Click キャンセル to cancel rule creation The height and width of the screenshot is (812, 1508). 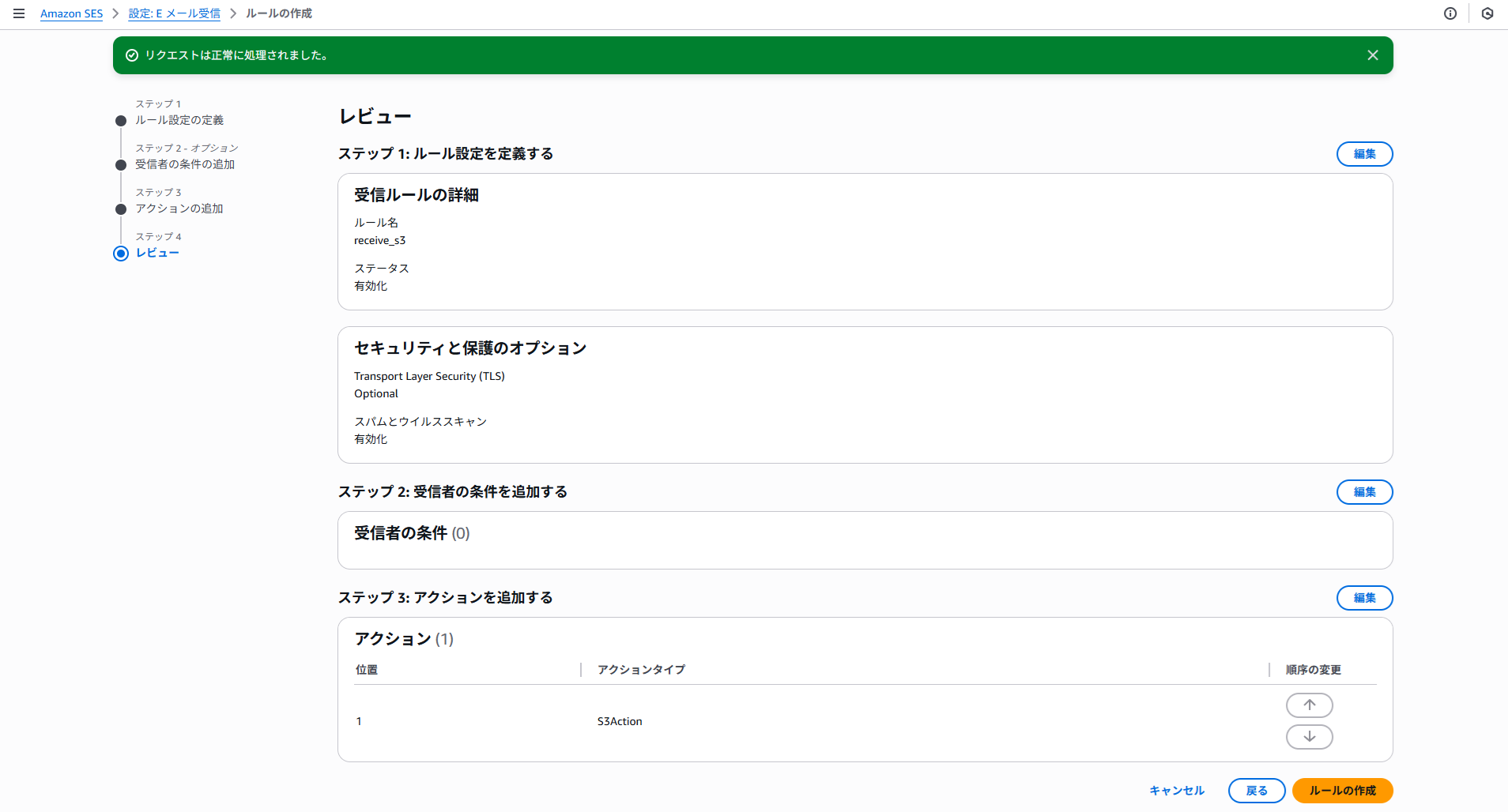click(1176, 791)
